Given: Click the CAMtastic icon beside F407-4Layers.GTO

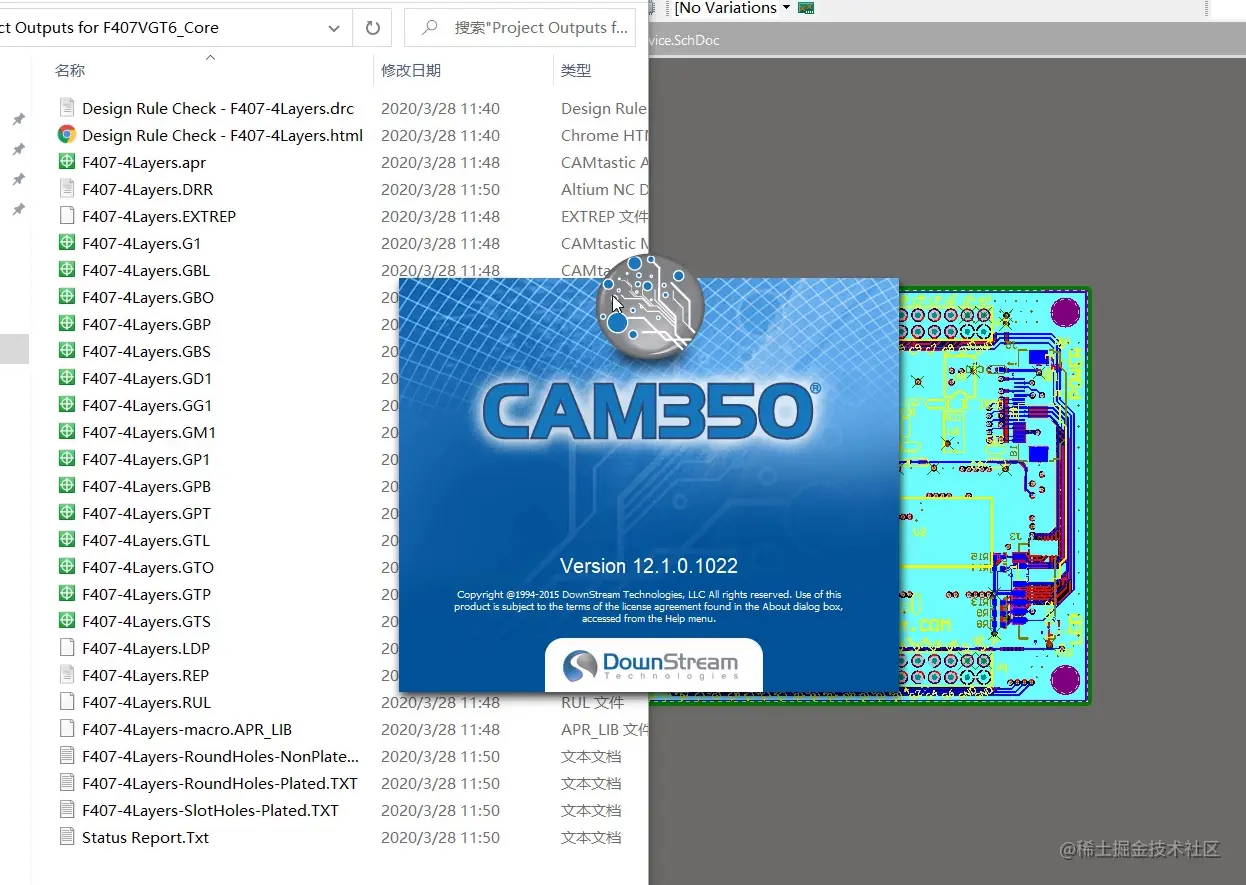Looking at the screenshot, I should (x=67, y=567).
